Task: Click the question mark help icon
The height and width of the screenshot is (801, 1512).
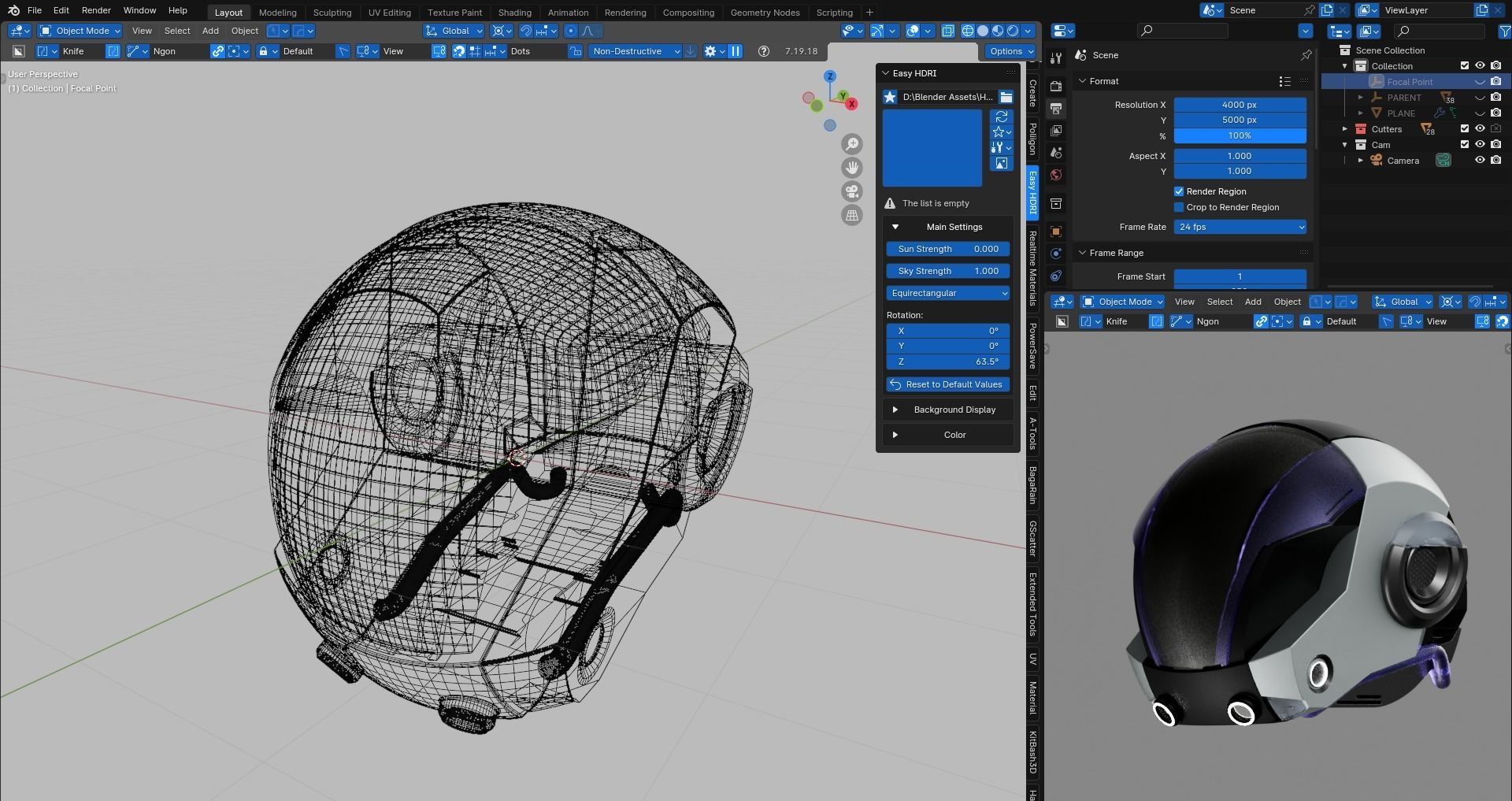Action: [763, 51]
